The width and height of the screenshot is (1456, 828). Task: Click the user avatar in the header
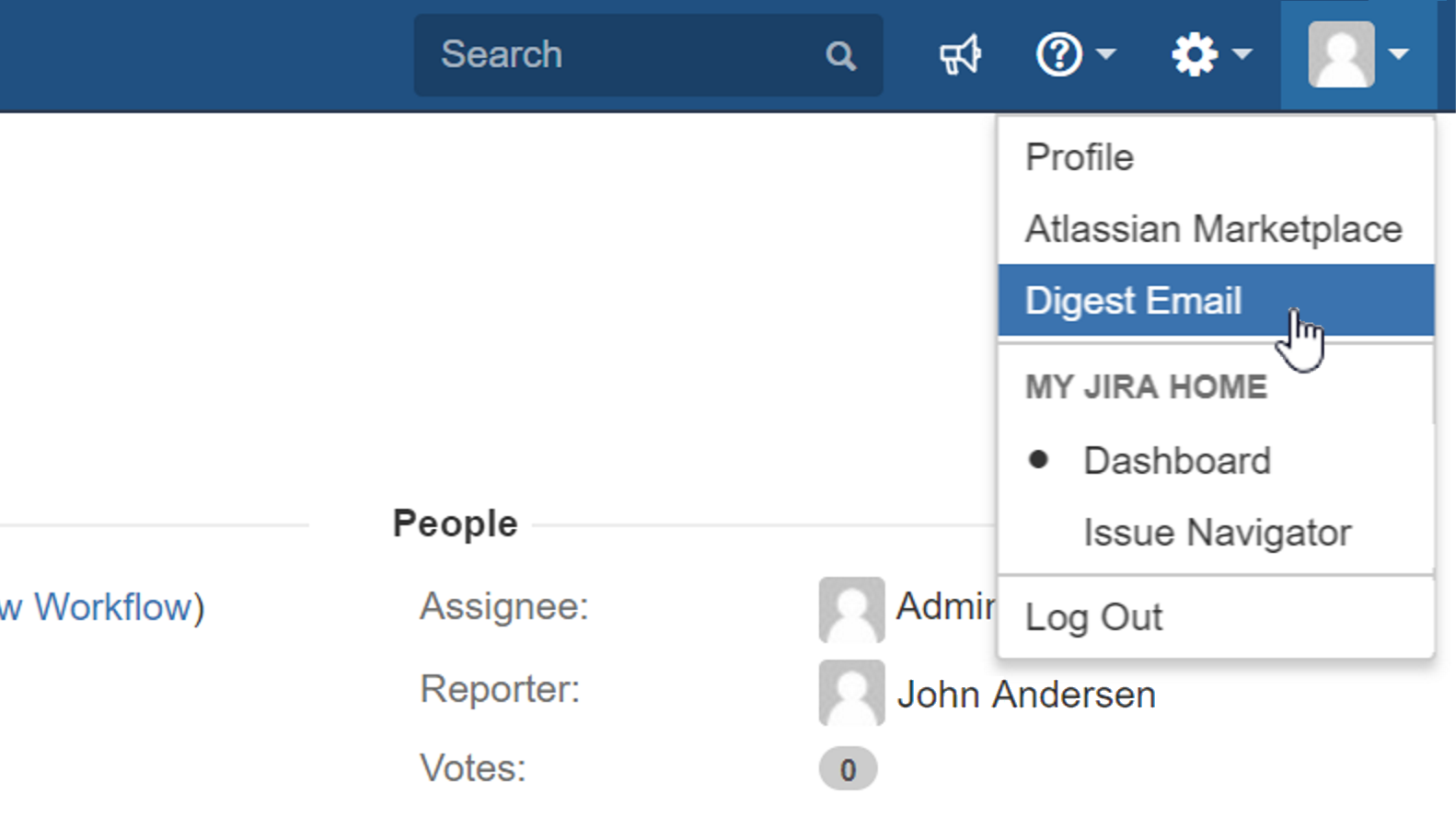(1341, 55)
